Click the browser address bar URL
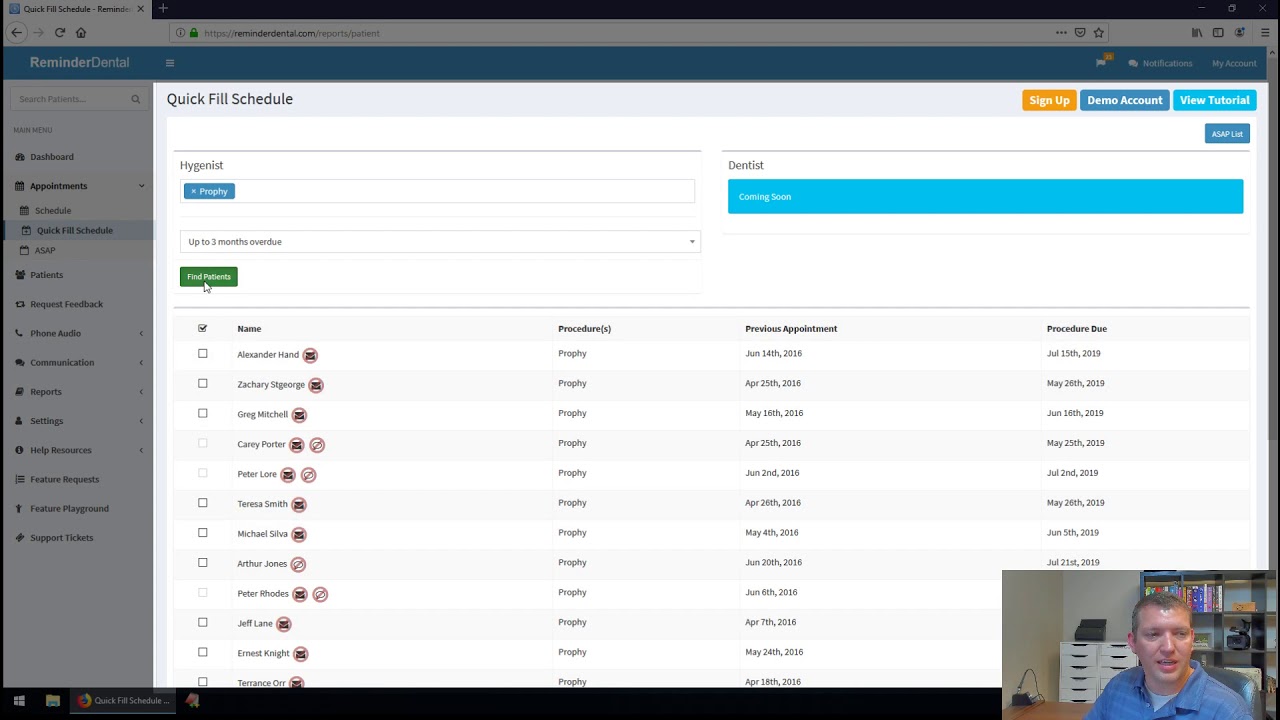This screenshot has width=1280, height=720. 292,33
